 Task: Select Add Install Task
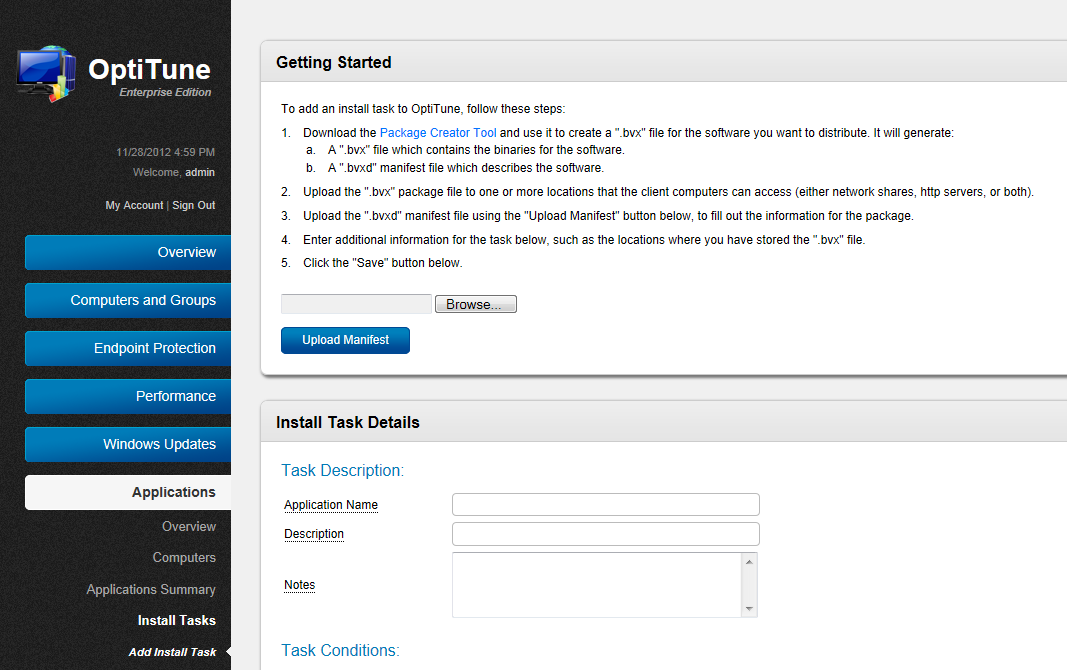click(172, 651)
